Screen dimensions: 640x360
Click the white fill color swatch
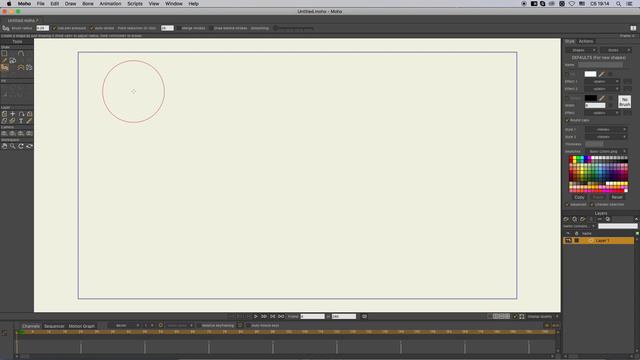(x=590, y=74)
